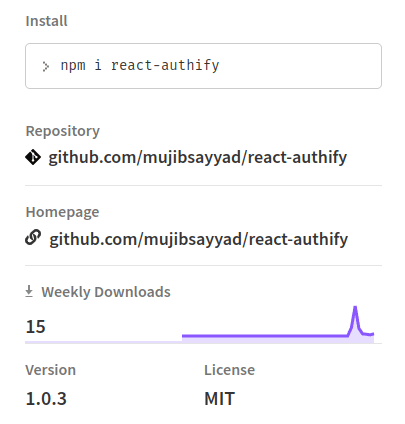Click the download arrow icon by Weekly Downloads
Image resolution: width=405 pixels, height=424 pixels.
tap(29, 291)
